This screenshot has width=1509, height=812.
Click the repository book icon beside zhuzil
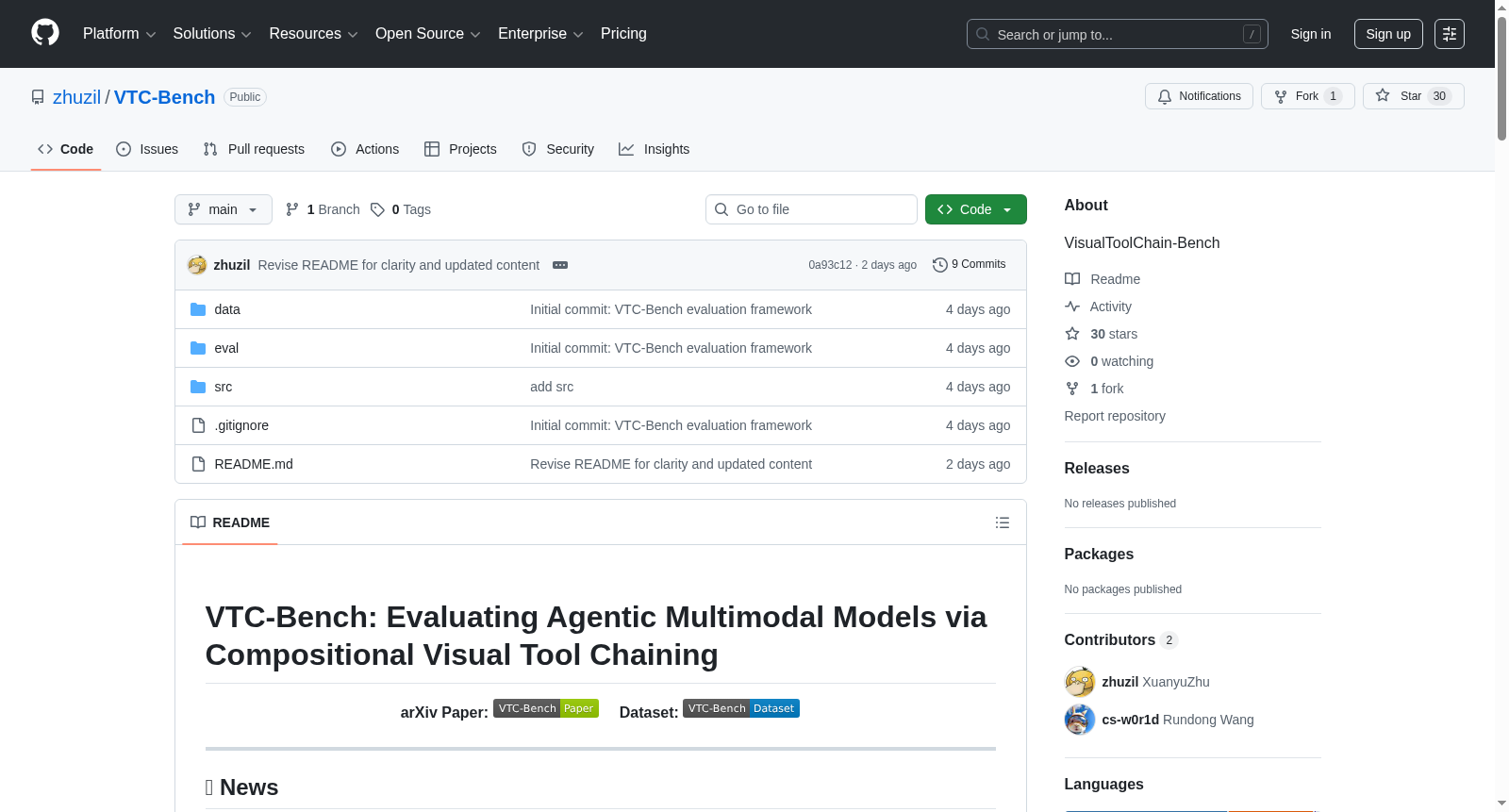pos(38,97)
